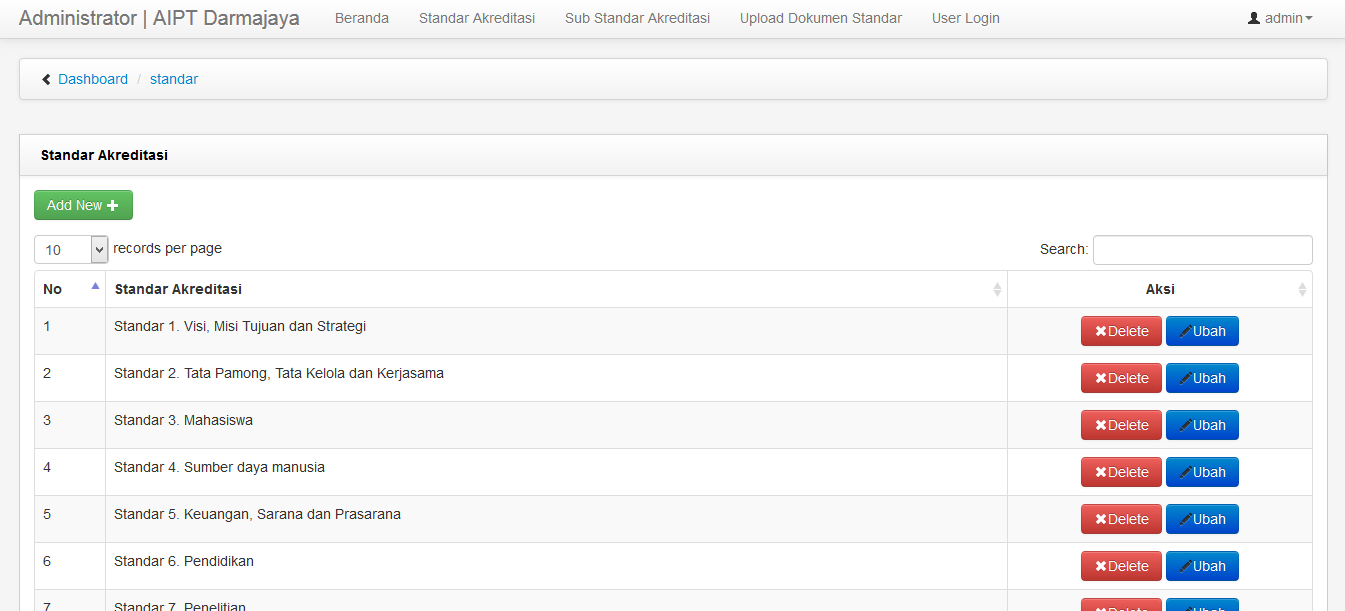Image resolution: width=1345 pixels, height=611 pixels.
Task: Delete Standar 1 Visi, Misi row
Action: click(x=1121, y=331)
